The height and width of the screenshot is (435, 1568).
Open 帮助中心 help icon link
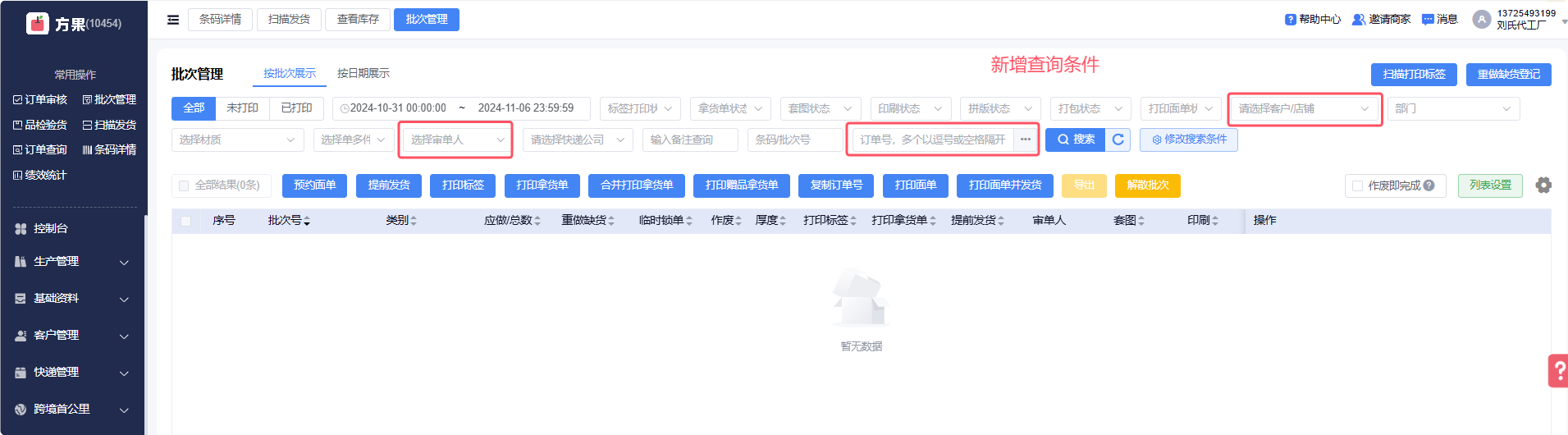[x=1291, y=20]
